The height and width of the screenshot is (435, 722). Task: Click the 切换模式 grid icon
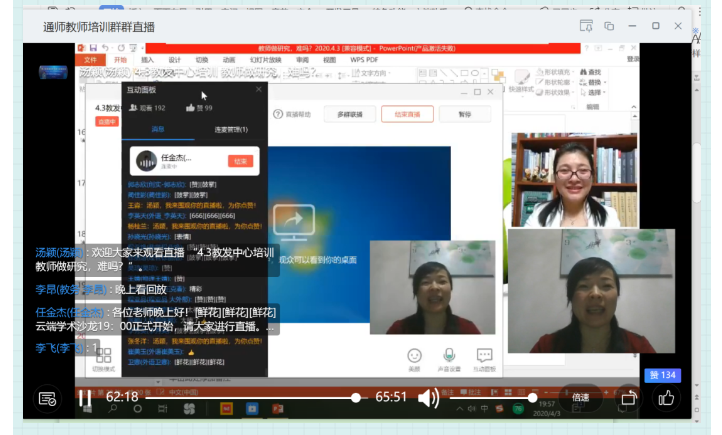pos(104,355)
